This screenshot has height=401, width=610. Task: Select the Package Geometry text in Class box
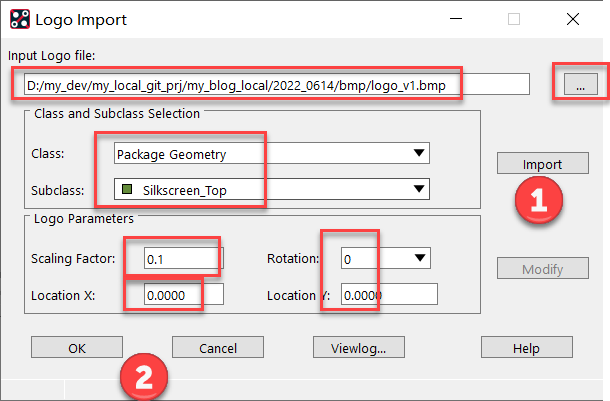point(171,154)
